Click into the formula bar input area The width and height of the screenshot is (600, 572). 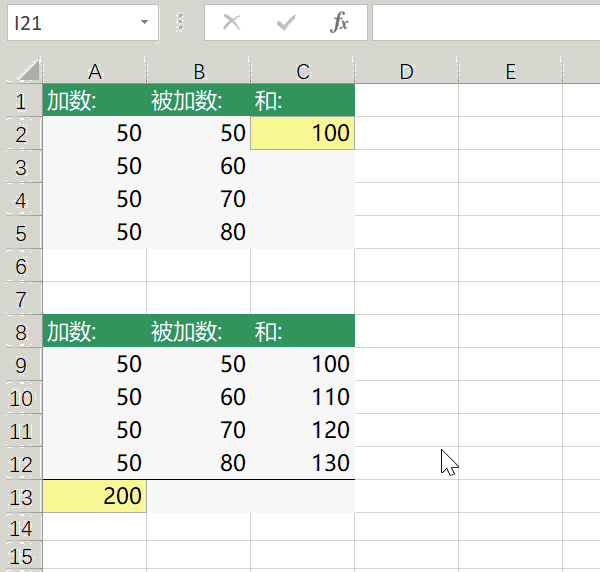click(x=486, y=23)
